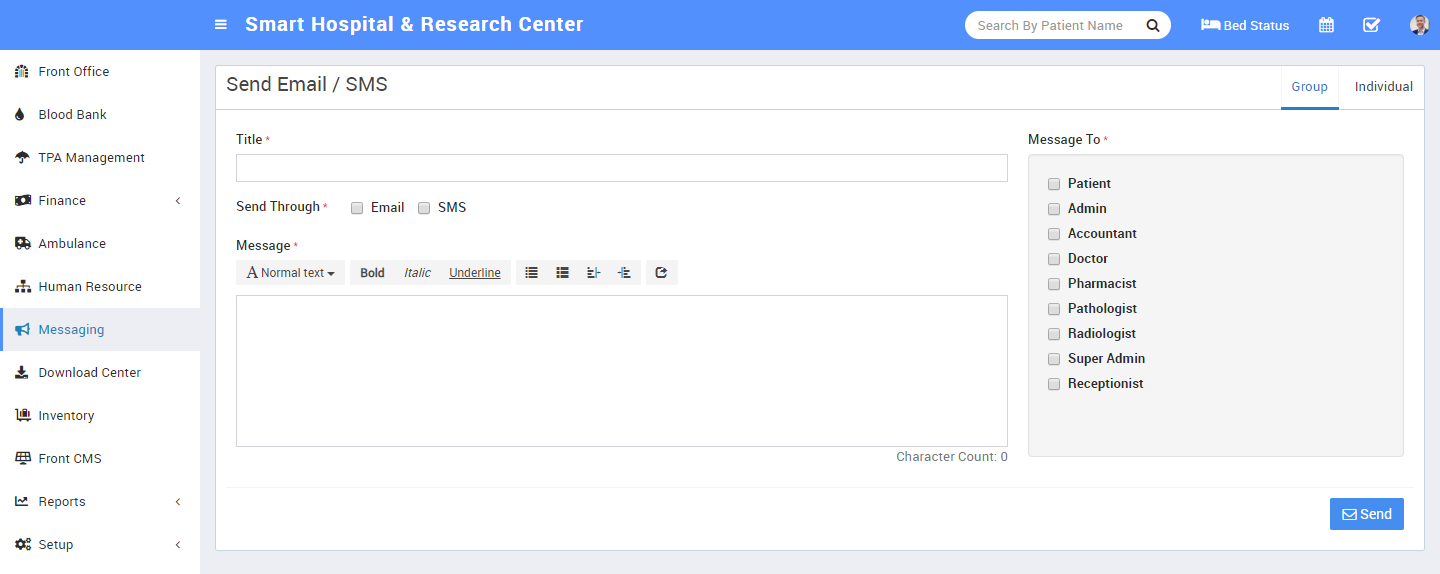
Task: Open Blood Bank menu item
Action: pos(100,115)
